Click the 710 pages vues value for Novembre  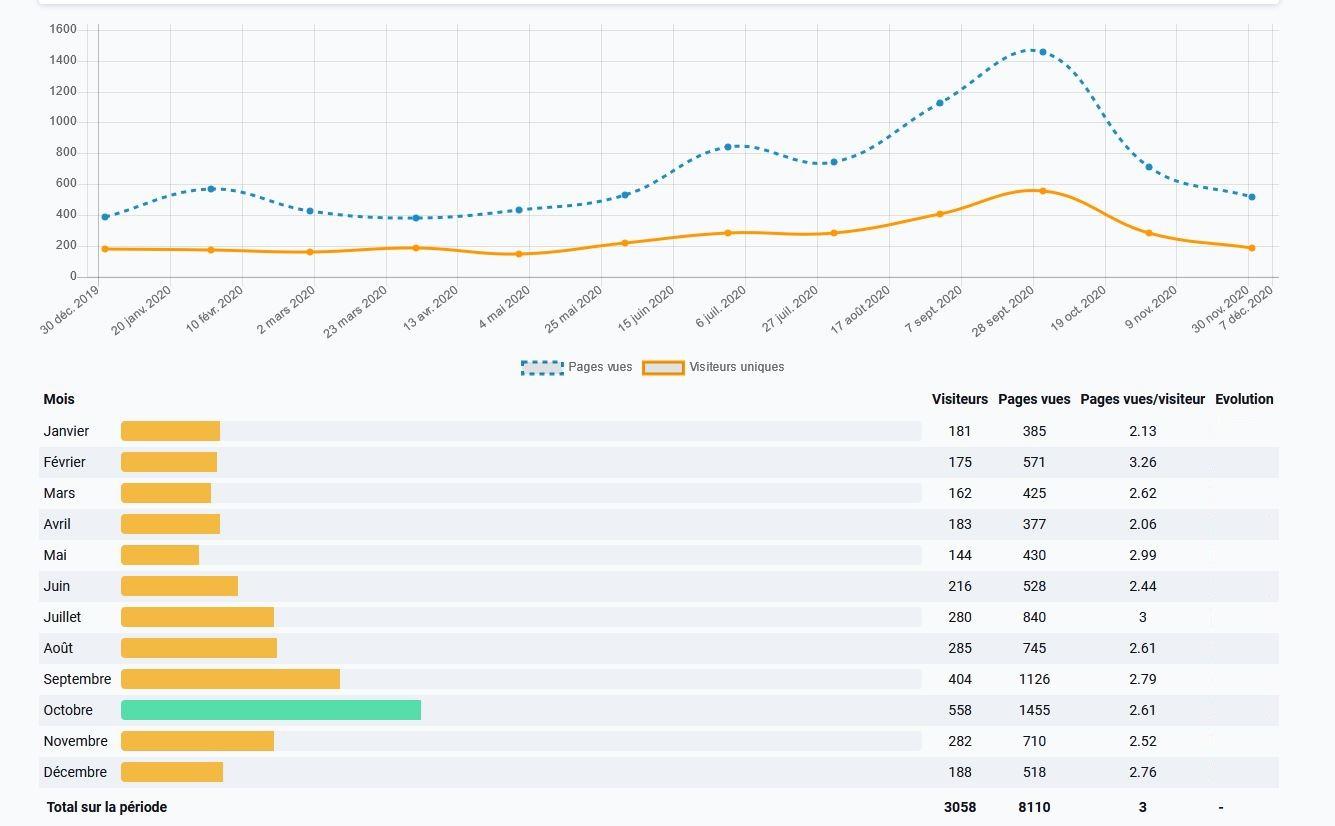tap(1034, 741)
